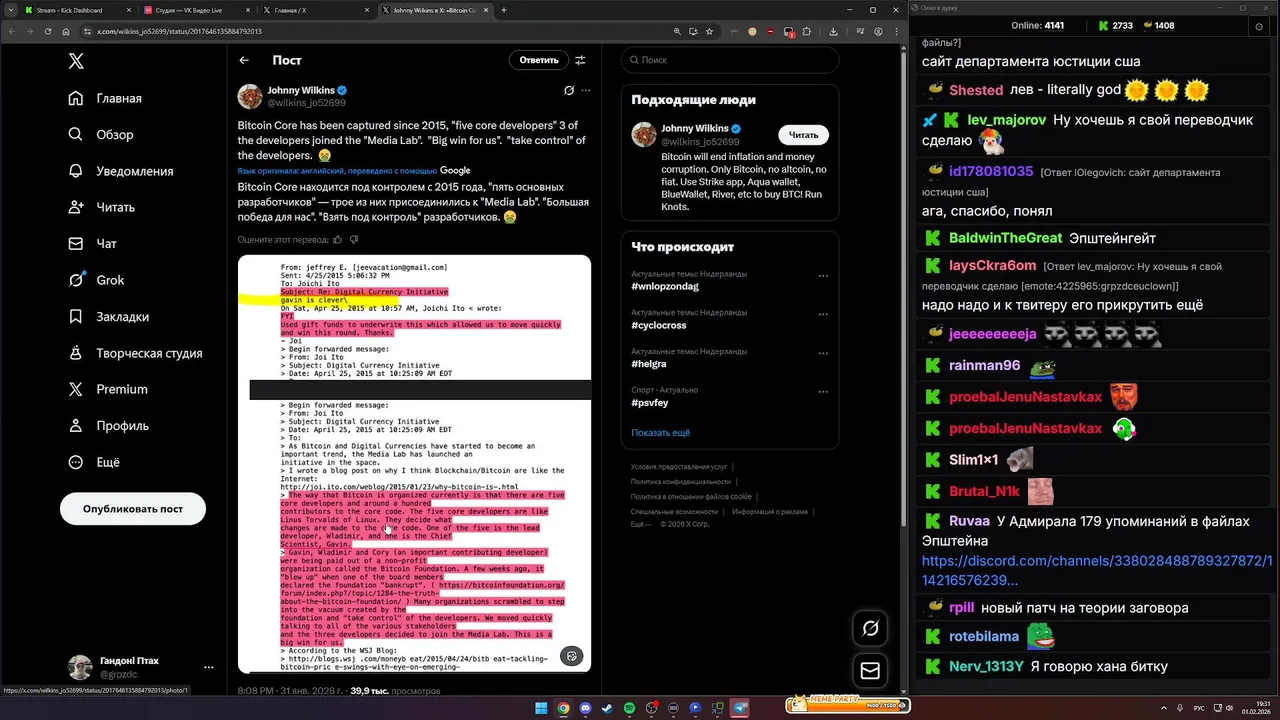
Task: Open Творческая студия icon in sidebar
Action: 76,353
